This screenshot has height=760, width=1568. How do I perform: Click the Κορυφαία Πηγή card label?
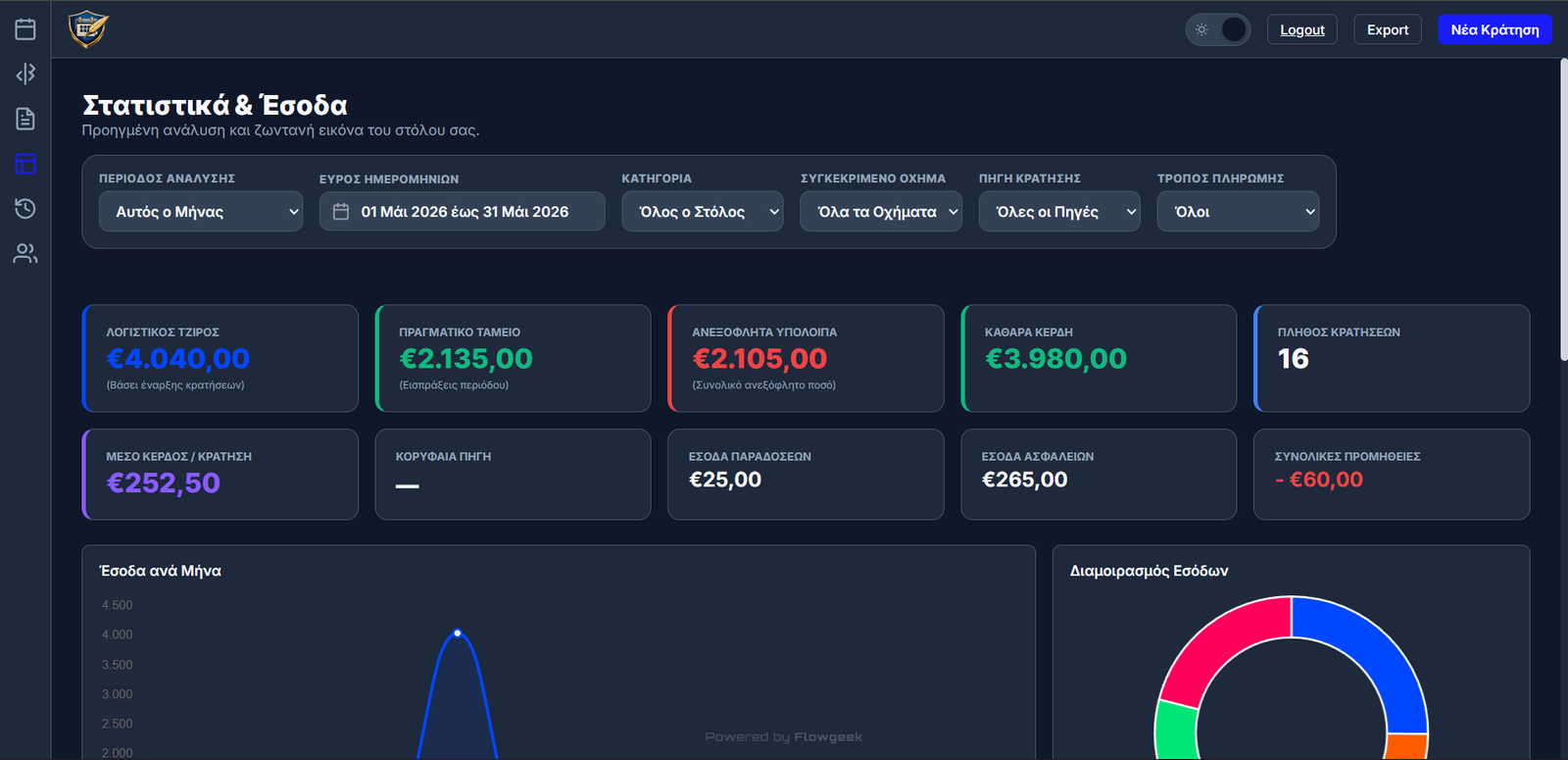[x=443, y=457]
